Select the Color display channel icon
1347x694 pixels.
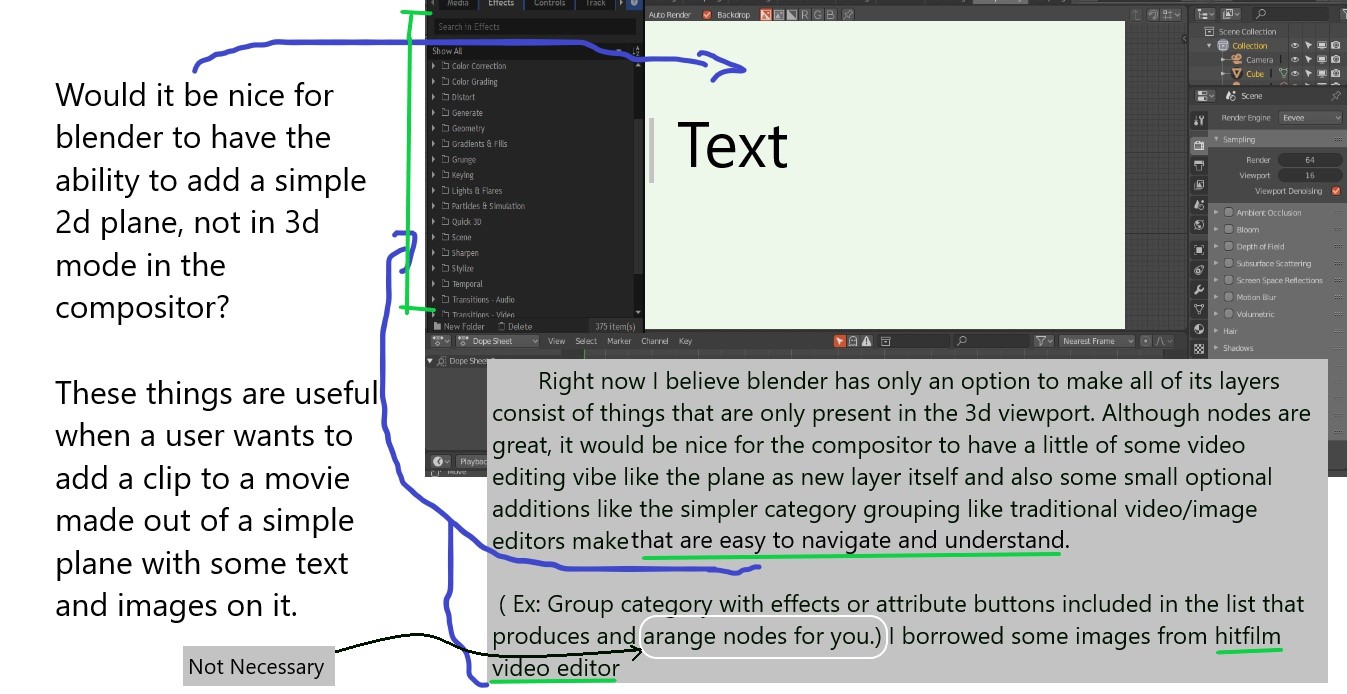click(779, 15)
